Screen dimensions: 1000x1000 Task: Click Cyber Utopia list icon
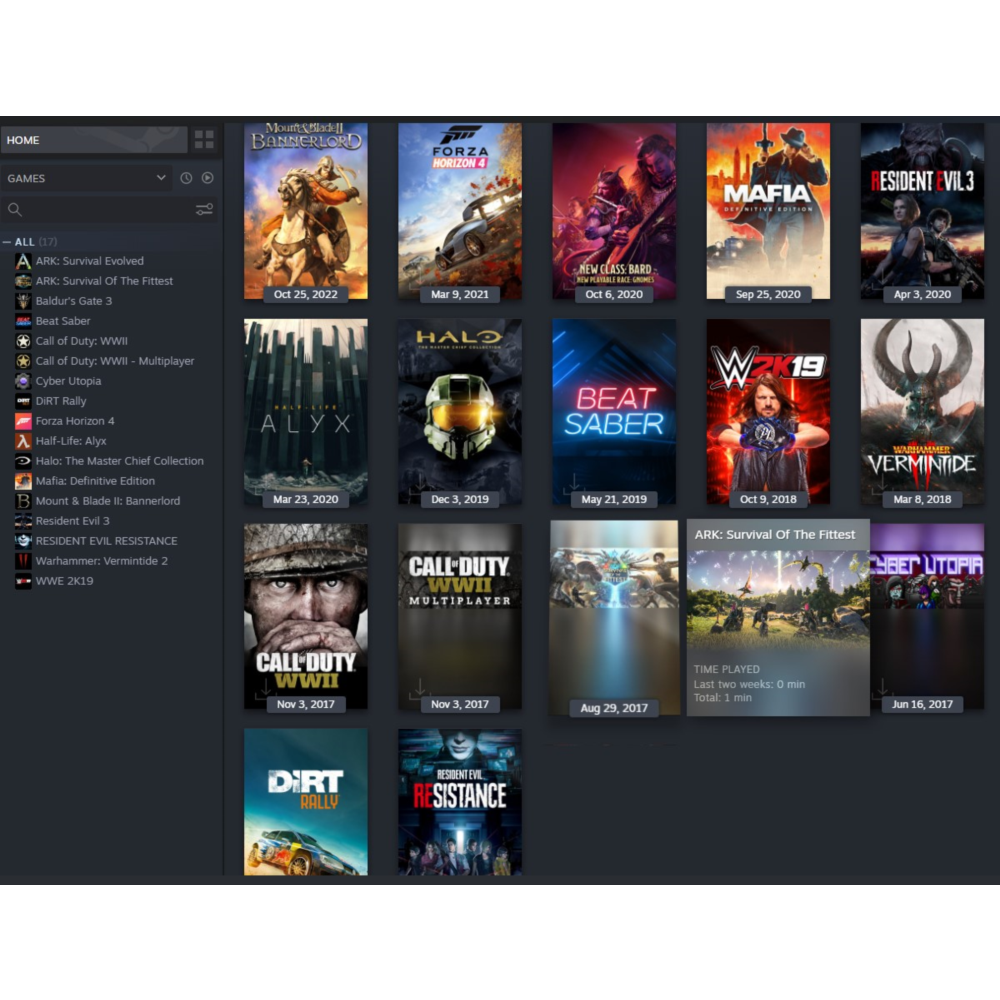pyautogui.click(x=23, y=381)
